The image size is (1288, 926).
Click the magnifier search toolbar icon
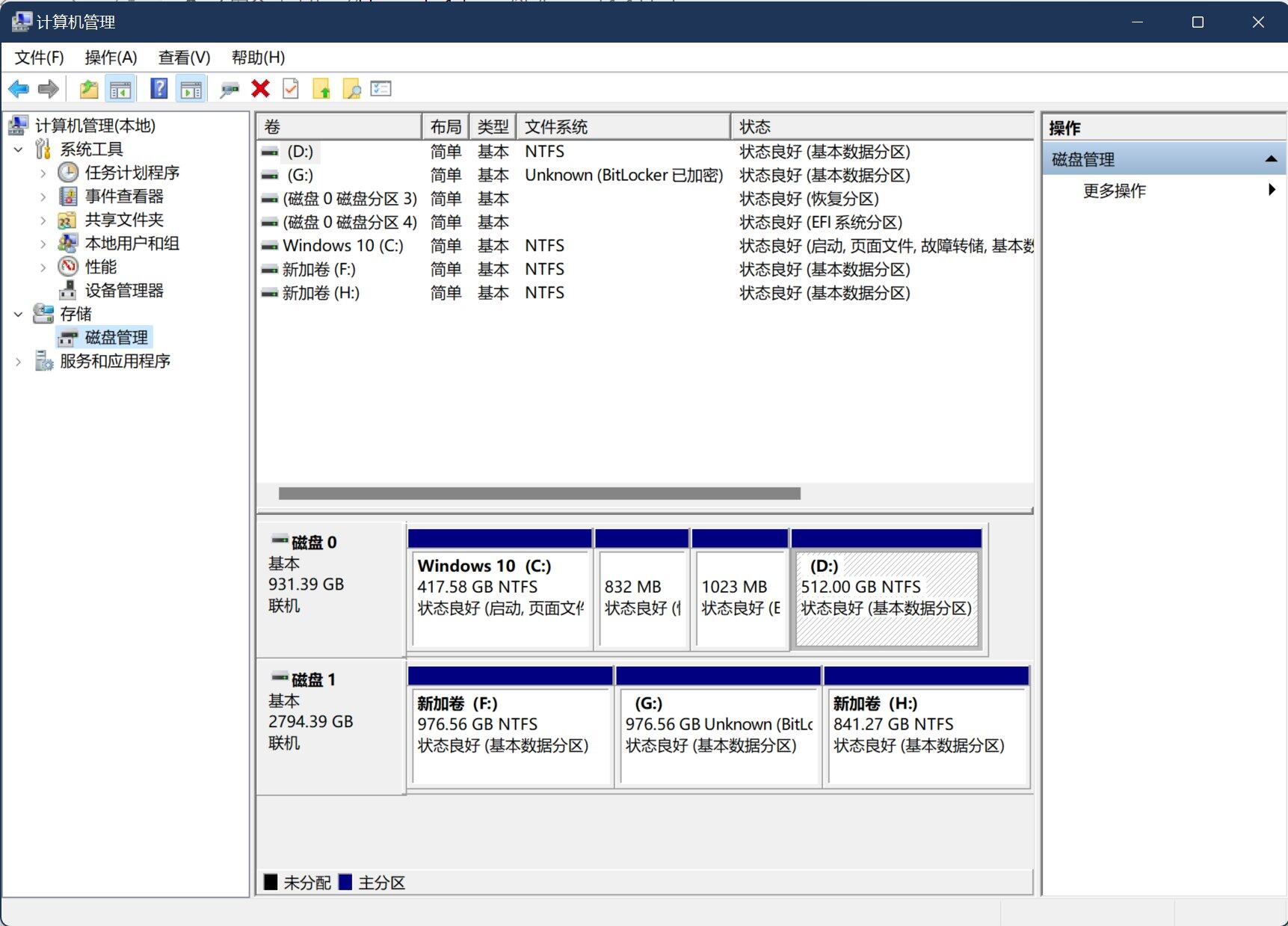point(351,90)
